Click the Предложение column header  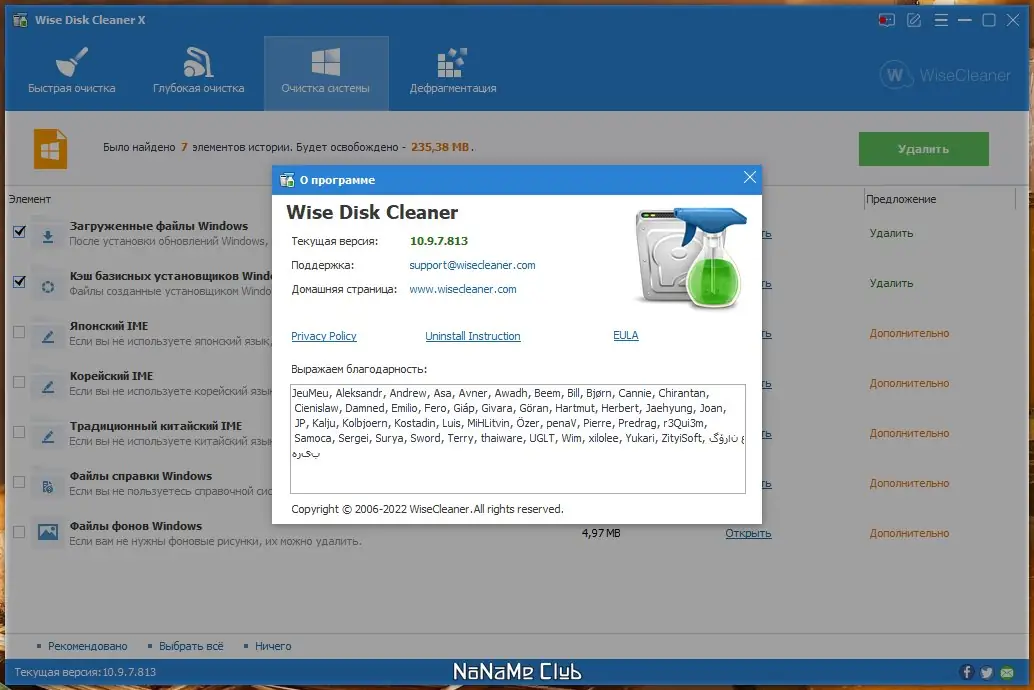(x=901, y=199)
